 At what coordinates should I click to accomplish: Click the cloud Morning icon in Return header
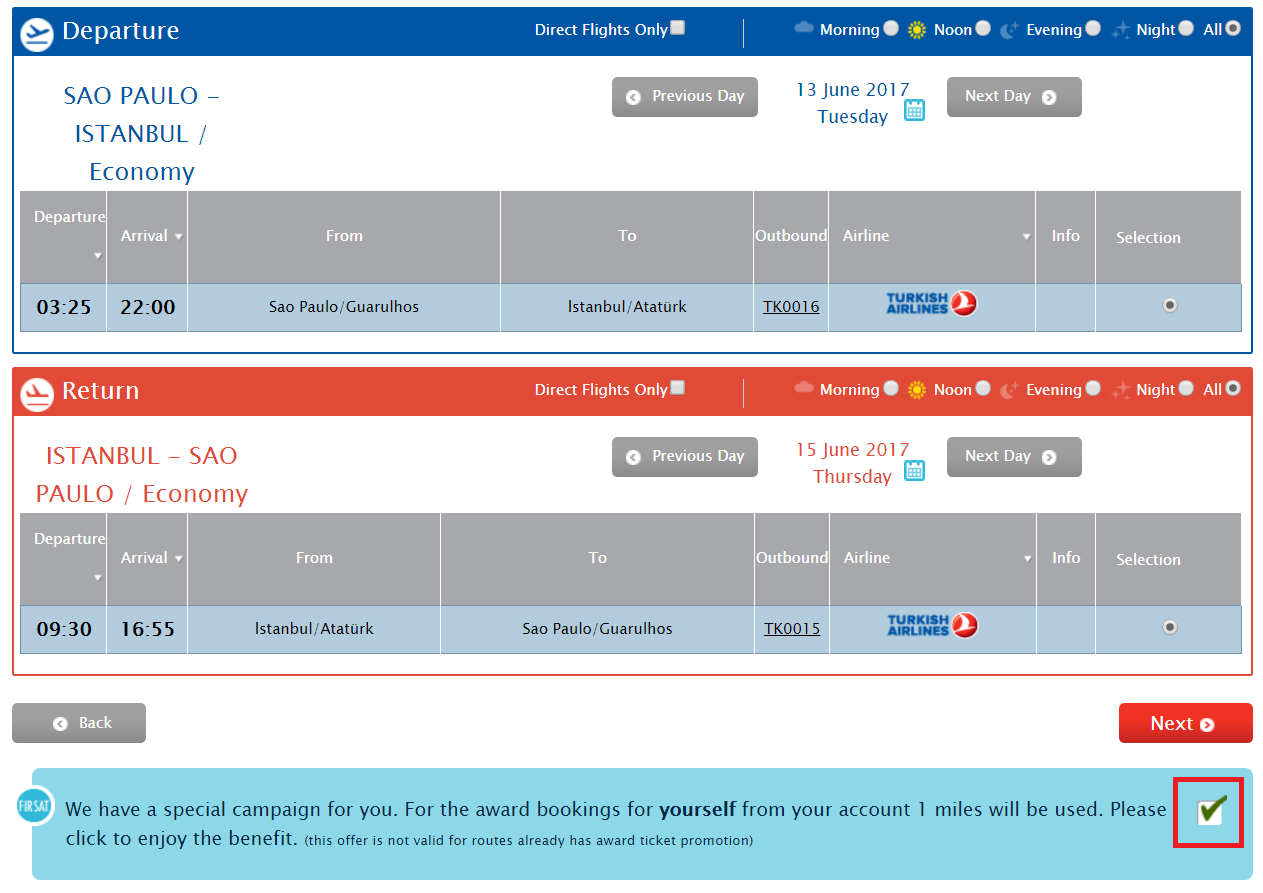[804, 388]
